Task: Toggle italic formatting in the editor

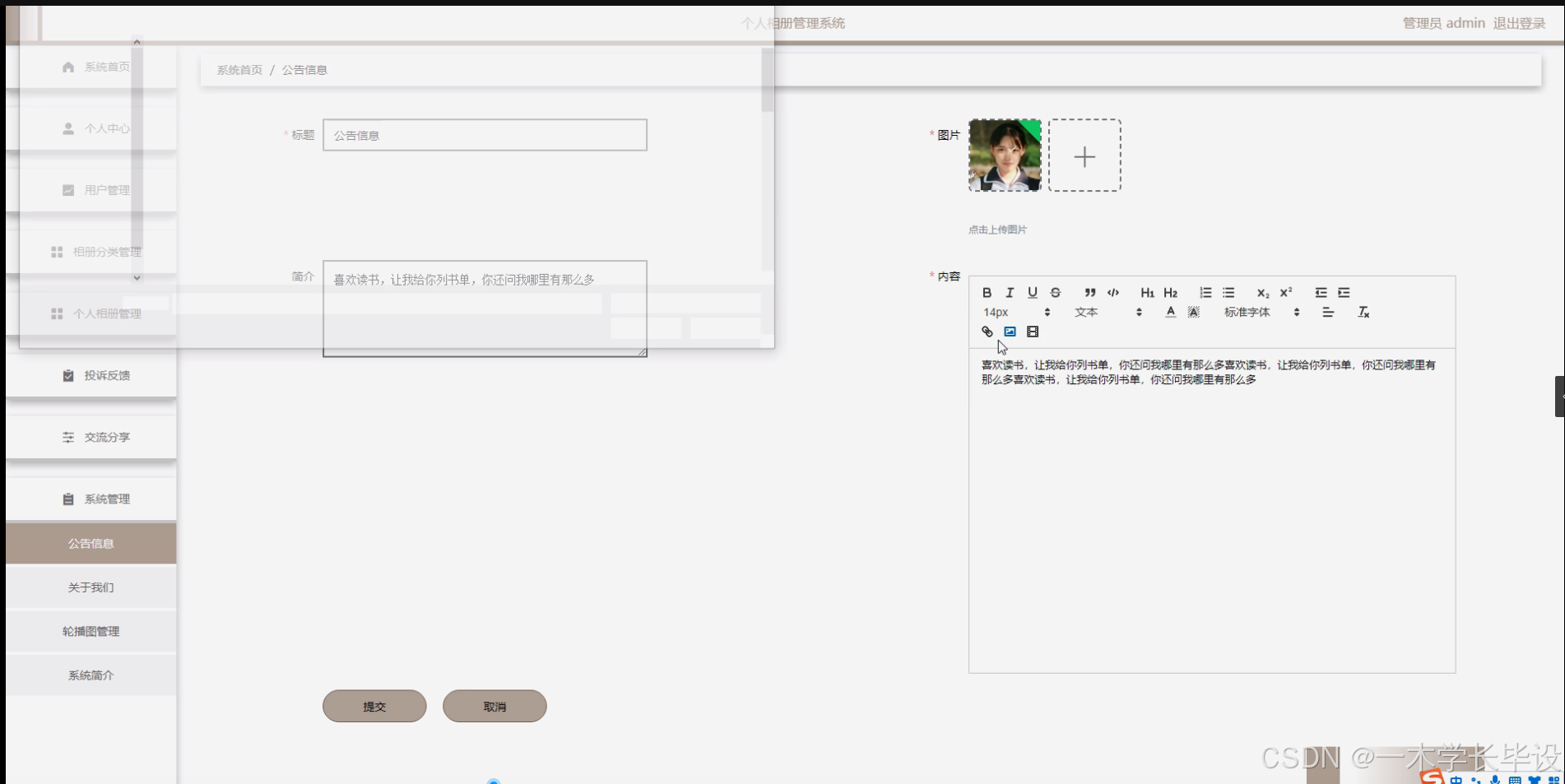Action: (x=1010, y=293)
